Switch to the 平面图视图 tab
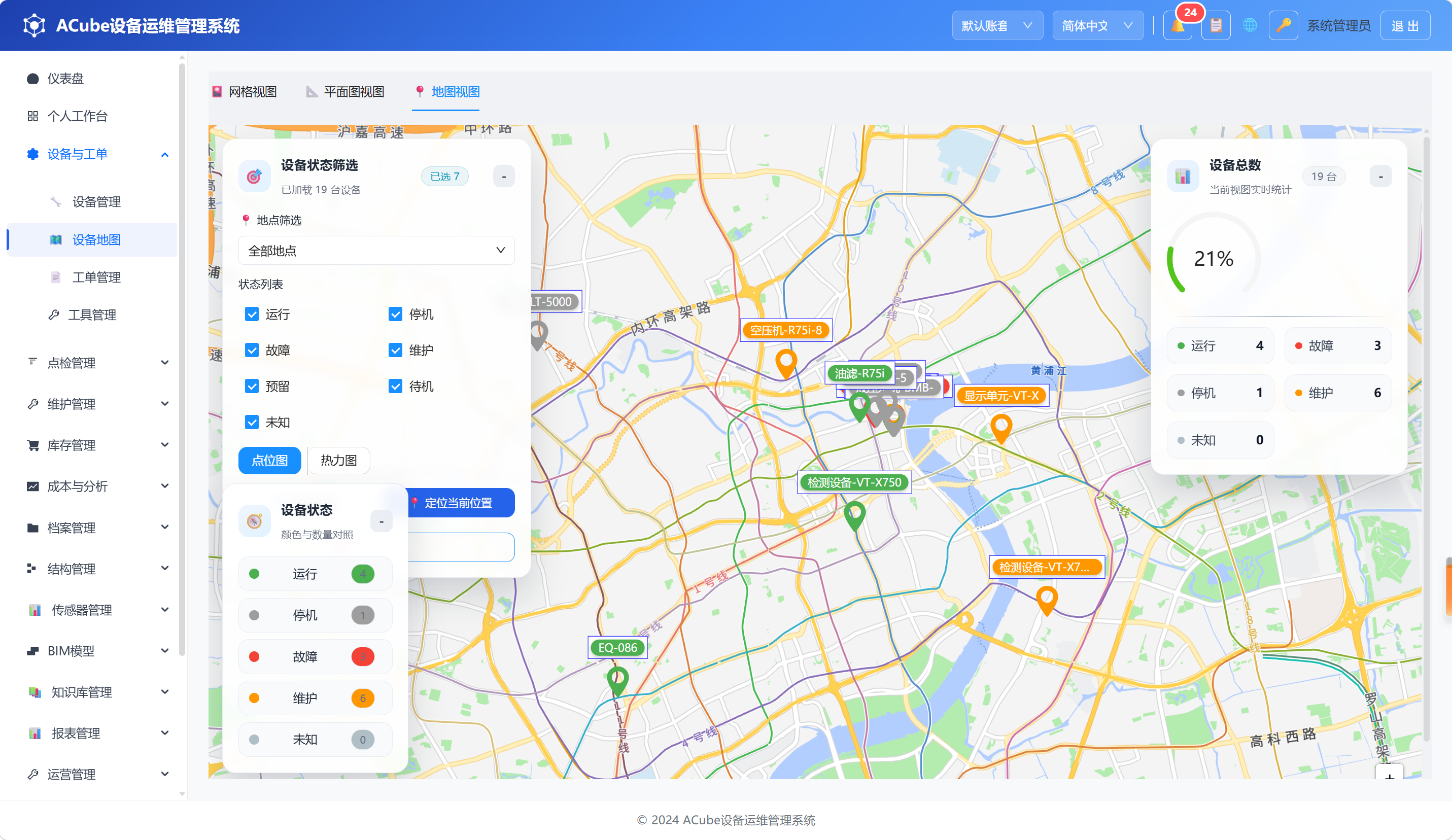1452x840 pixels. [x=345, y=92]
